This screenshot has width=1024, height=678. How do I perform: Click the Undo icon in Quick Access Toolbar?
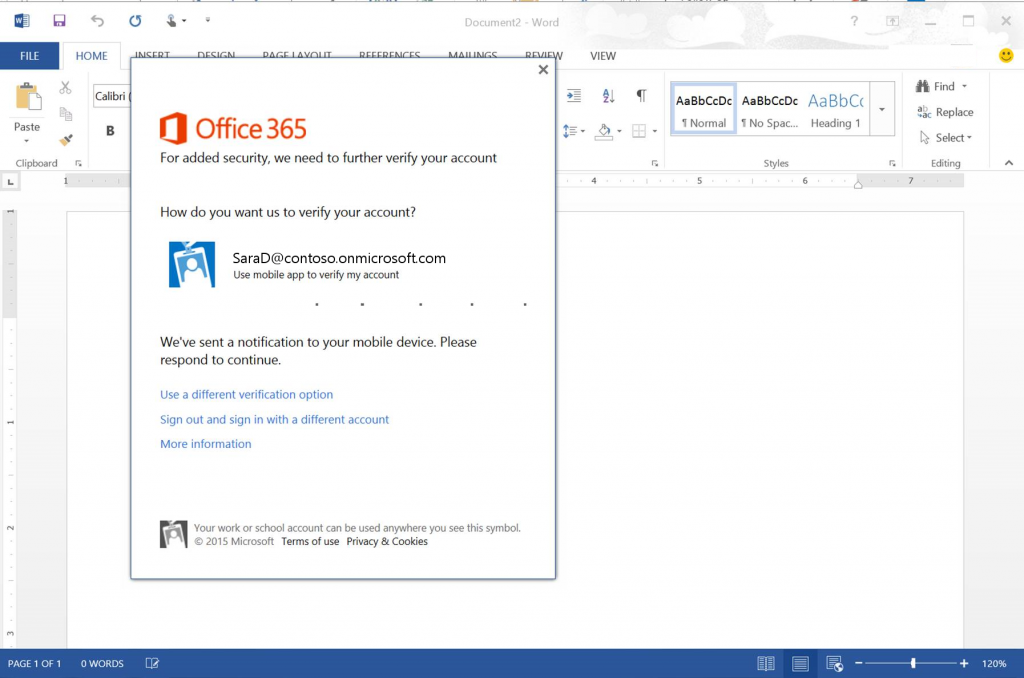coord(96,19)
